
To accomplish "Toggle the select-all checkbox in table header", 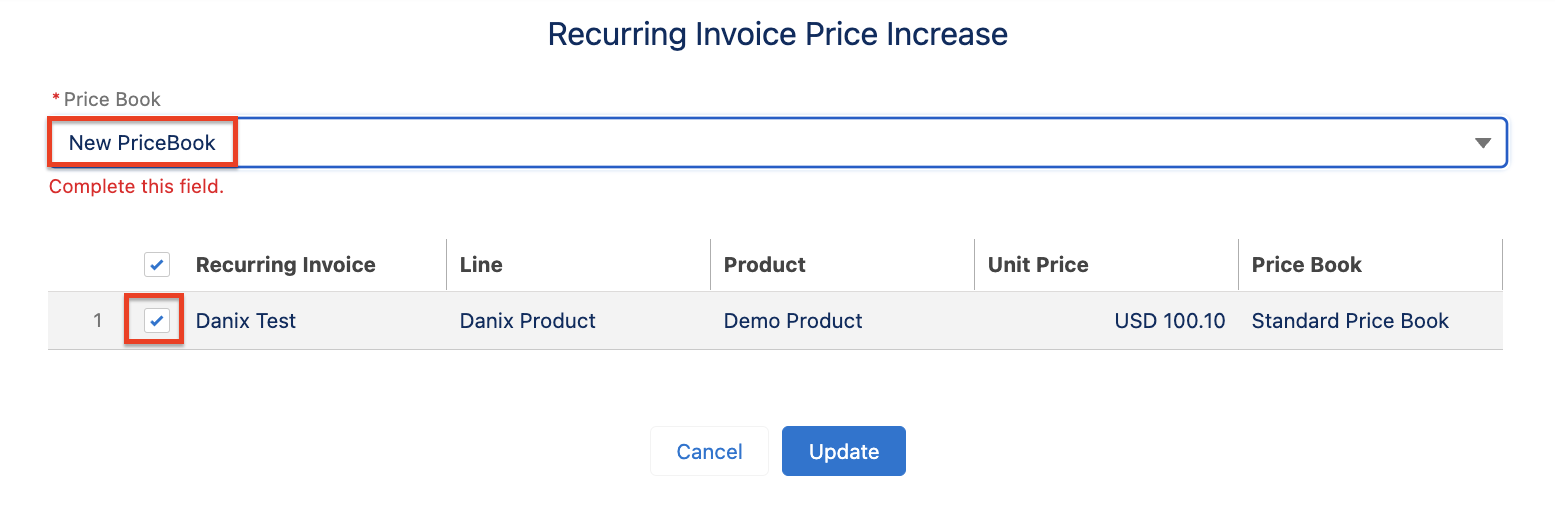I will click(157, 265).
